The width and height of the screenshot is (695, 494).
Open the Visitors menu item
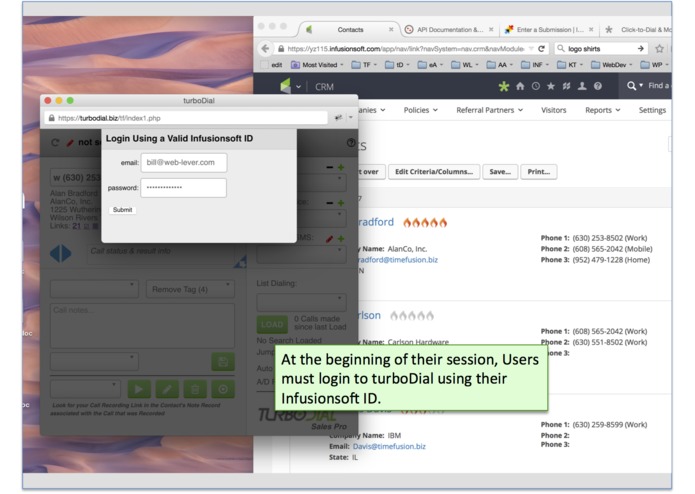(553, 110)
